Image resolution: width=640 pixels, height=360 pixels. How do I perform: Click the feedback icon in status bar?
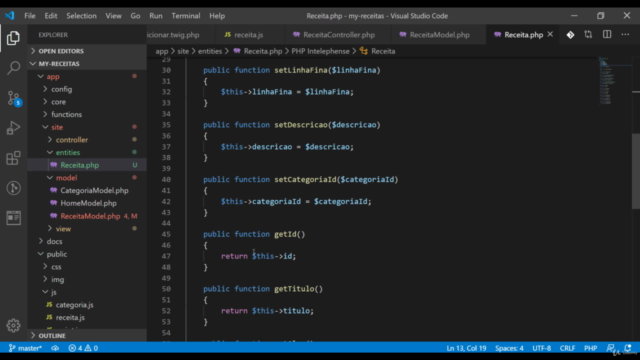coord(611,348)
